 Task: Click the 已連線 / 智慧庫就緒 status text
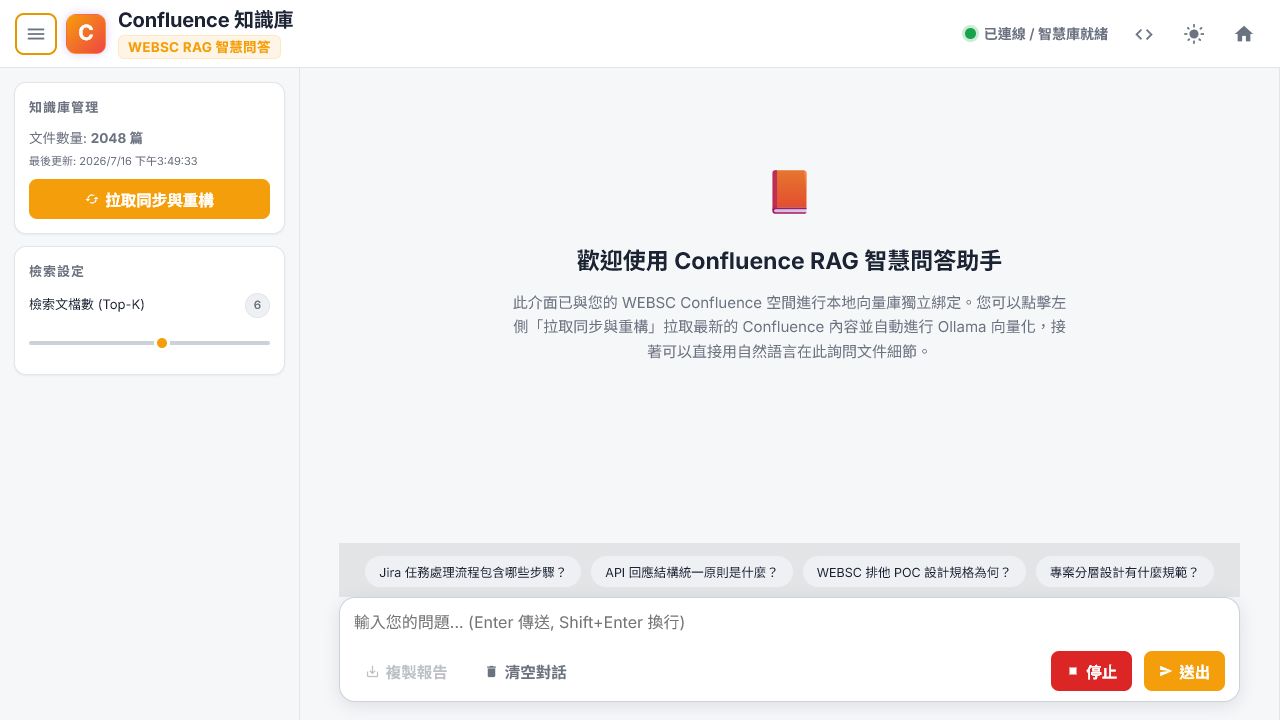(x=1046, y=34)
